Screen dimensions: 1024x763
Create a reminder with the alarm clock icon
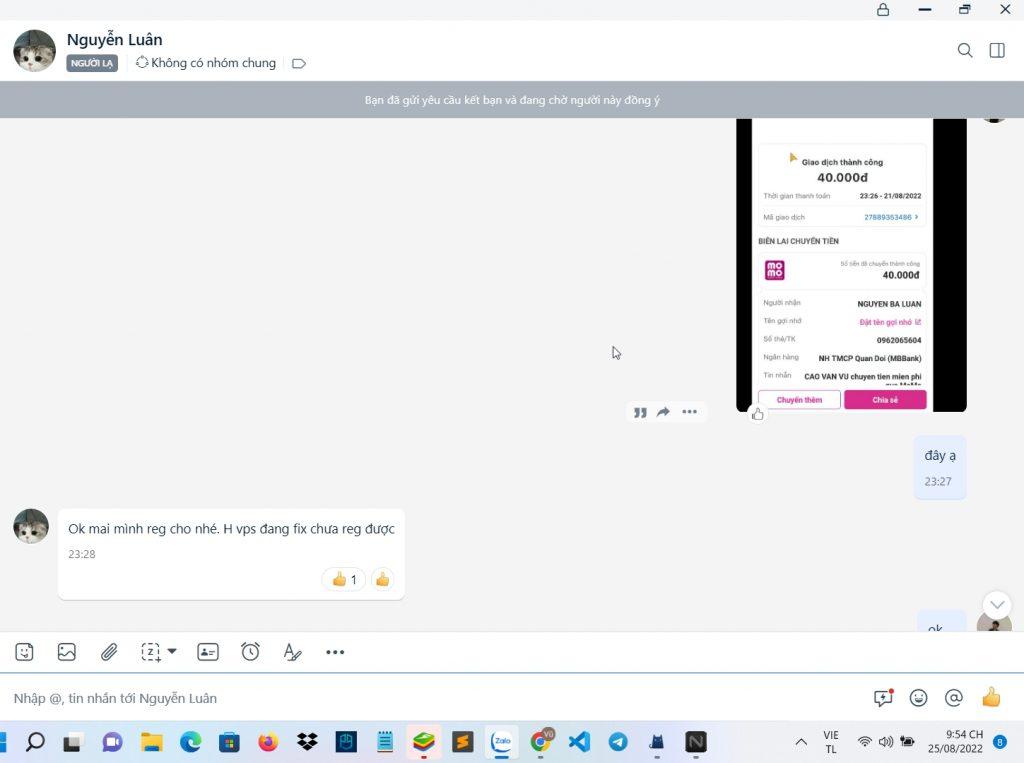pos(250,652)
